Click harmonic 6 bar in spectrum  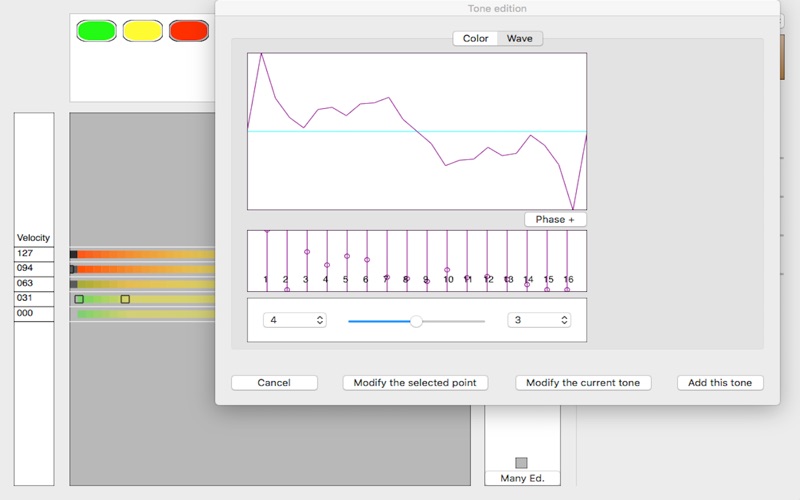coord(367,261)
